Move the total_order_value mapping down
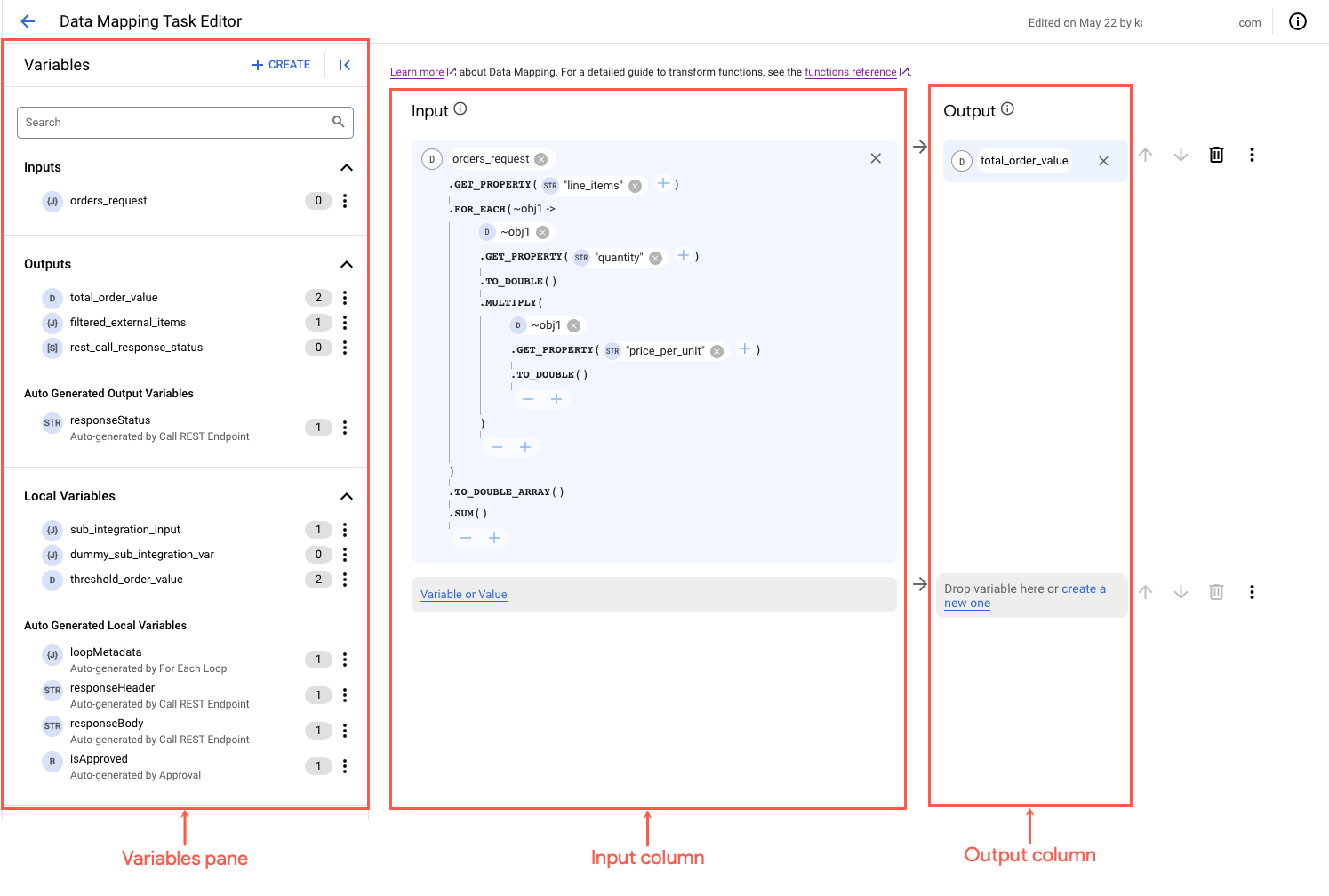 (1181, 154)
